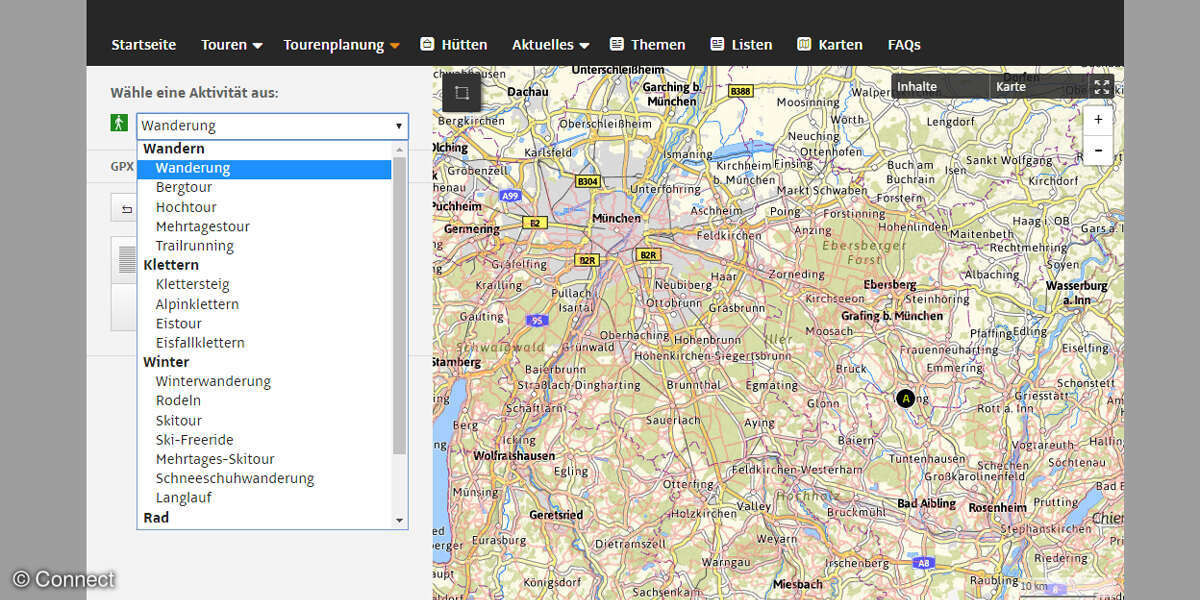Click the activity list scroll-up arrow
The width and height of the screenshot is (1200, 600).
click(x=400, y=149)
